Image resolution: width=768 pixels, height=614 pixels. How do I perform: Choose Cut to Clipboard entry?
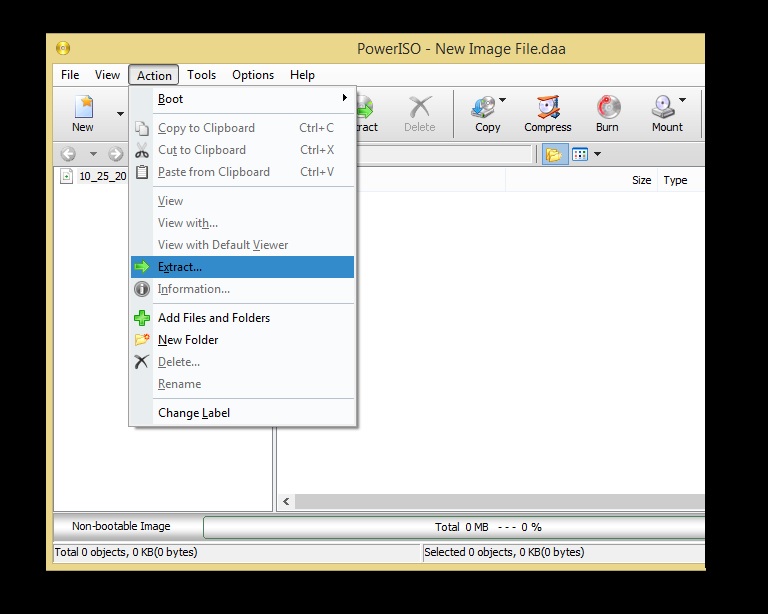pyautogui.click(x=242, y=150)
